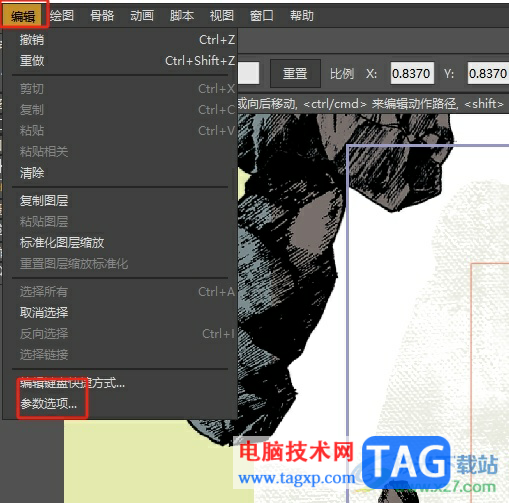Open the 窗口 menu
The image size is (509, 503).
(x=262, y=16)
